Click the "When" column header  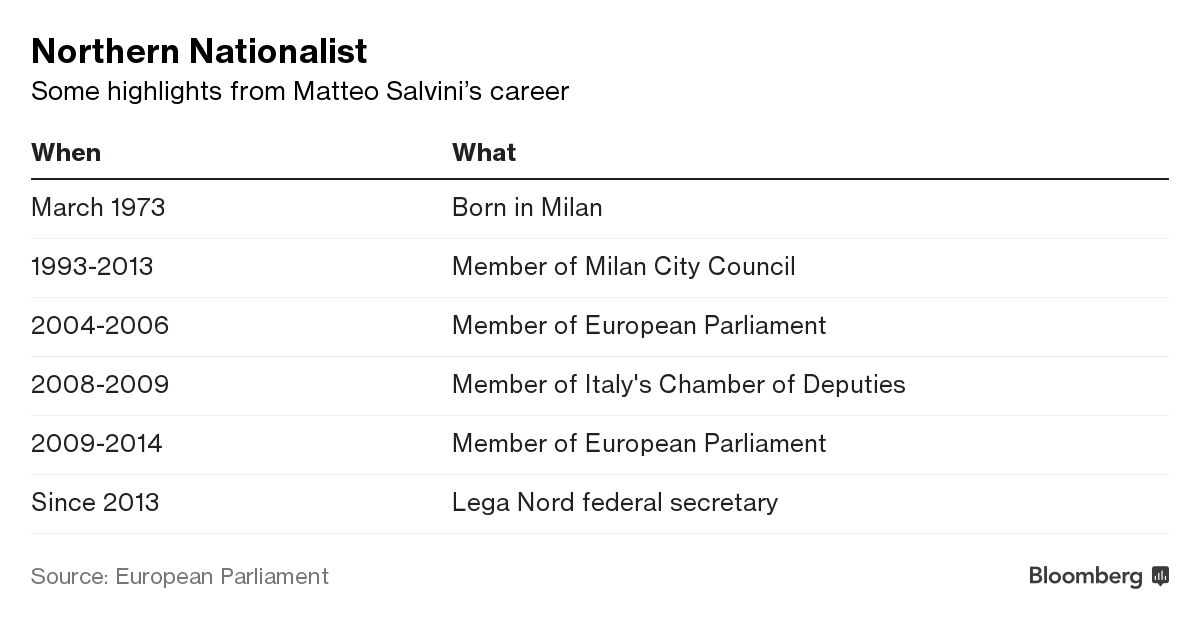coord(66,152)
